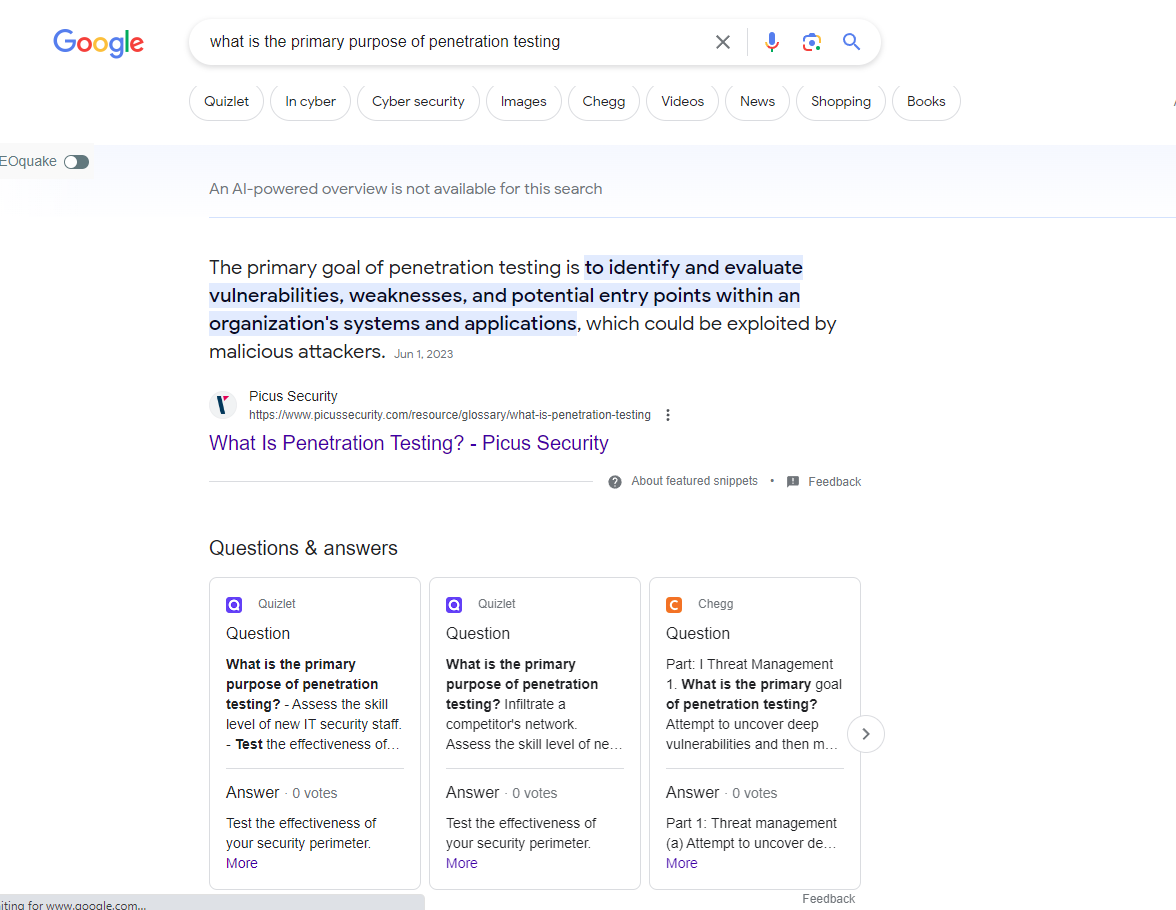Click the Picus Security site name

click(x=293, y=396)
